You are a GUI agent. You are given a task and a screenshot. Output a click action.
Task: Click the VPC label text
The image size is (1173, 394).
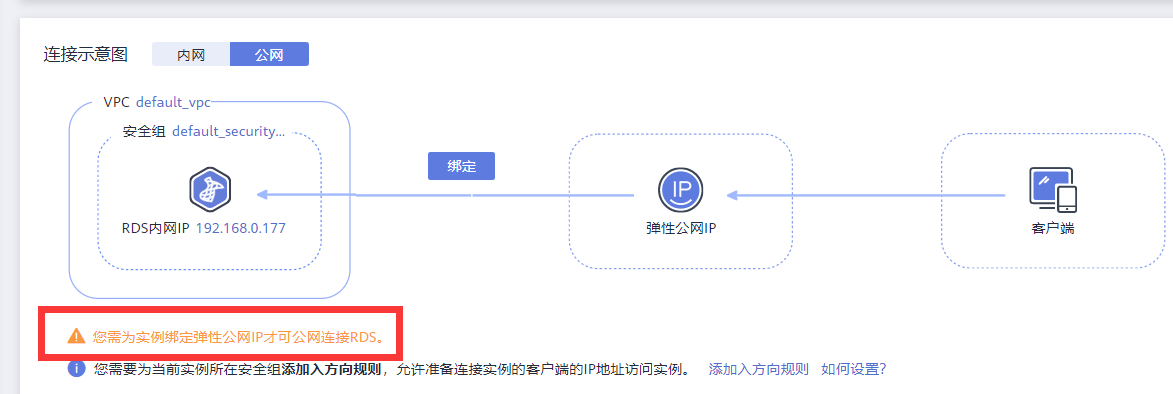pyautogui.click(x=117, y=102)
